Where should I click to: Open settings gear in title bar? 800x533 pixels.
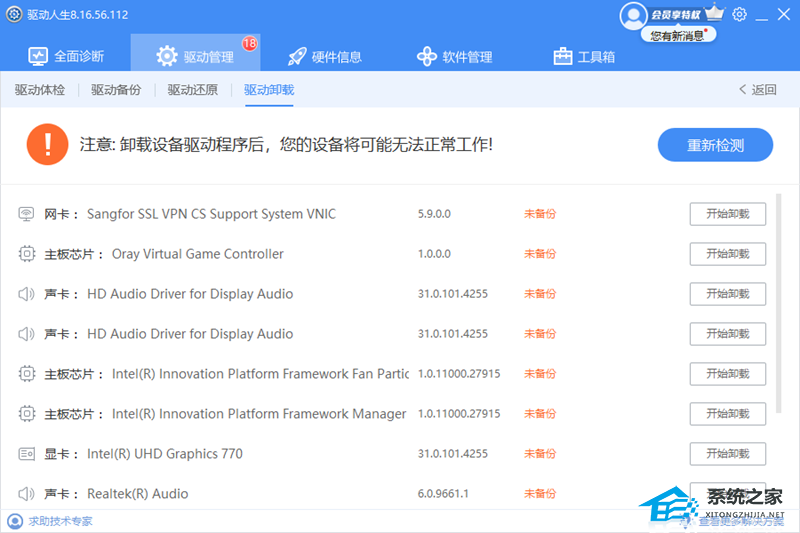click(x=739, y=14)
